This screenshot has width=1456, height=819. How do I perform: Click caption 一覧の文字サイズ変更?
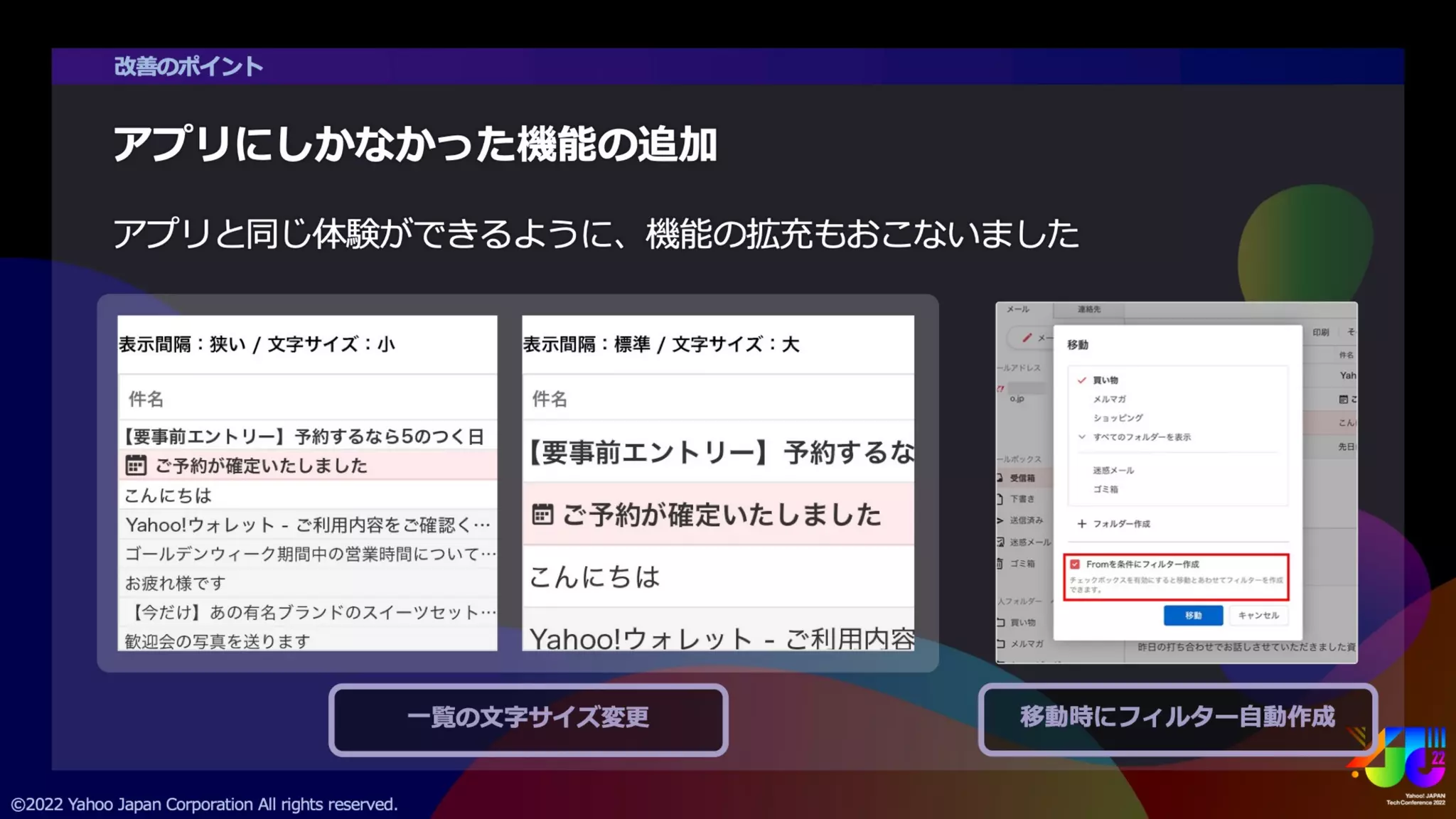click(528, 717)
